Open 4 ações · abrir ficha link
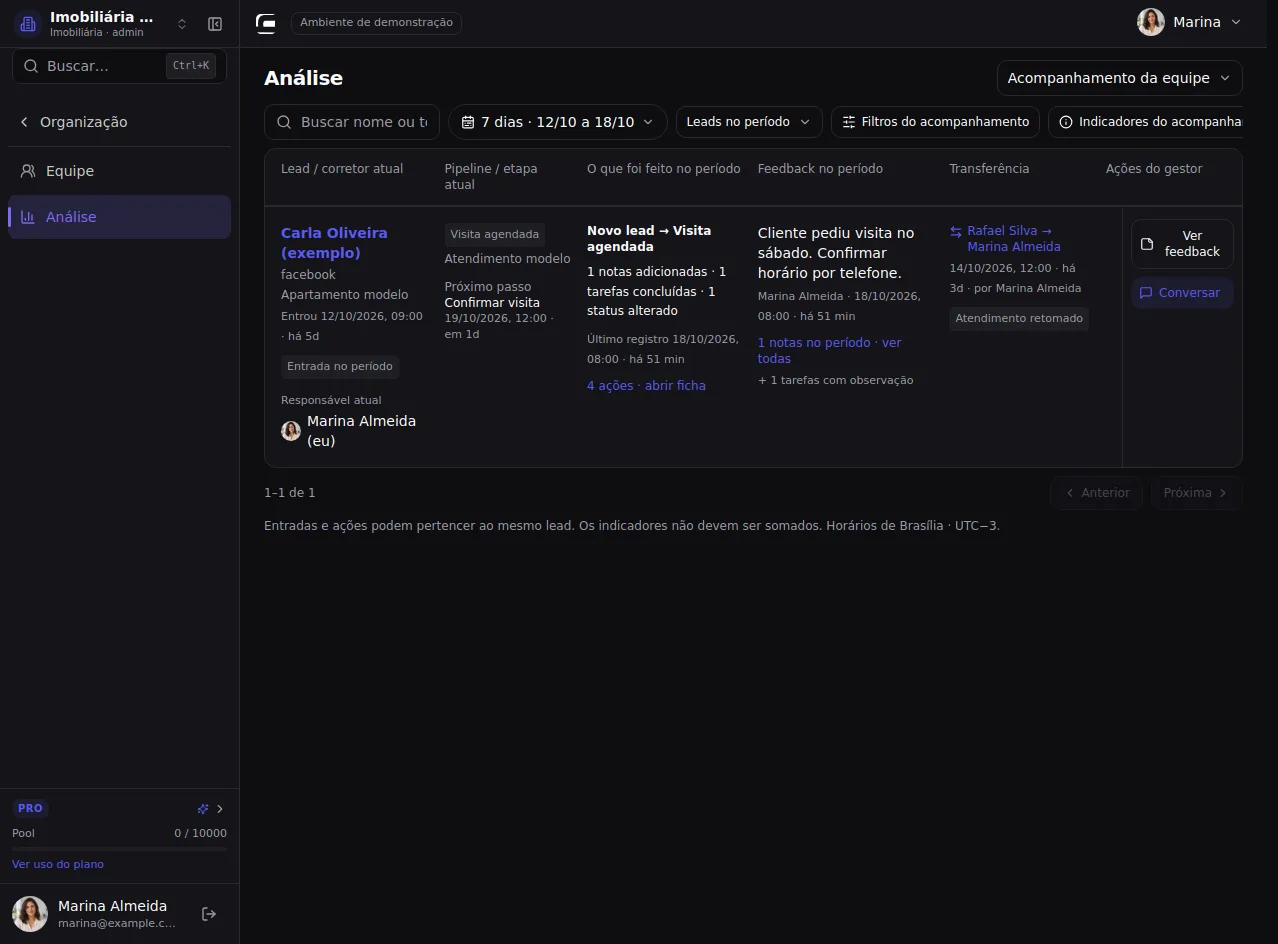 click(646, 386)
